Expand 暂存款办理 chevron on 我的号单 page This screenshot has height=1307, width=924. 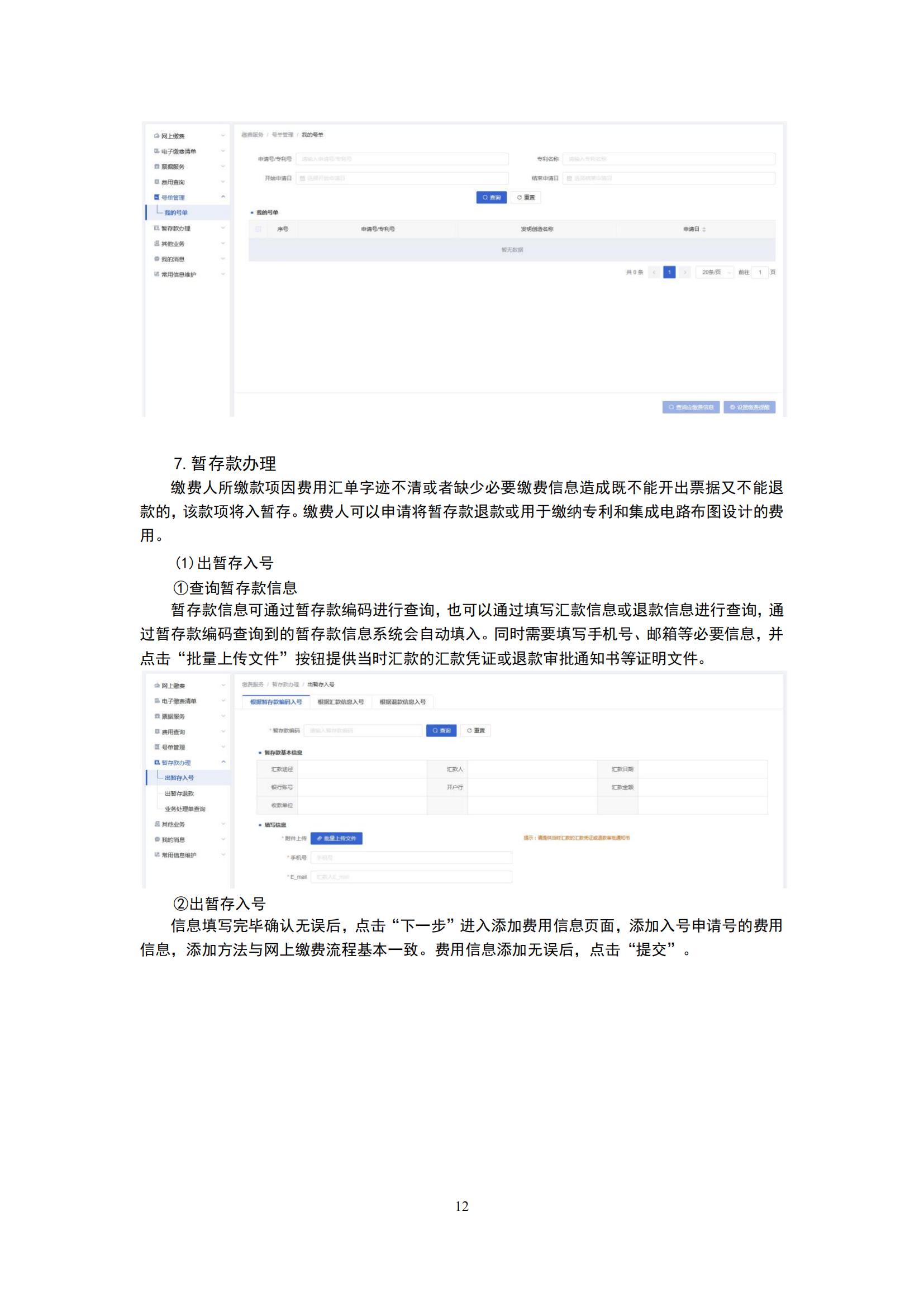point(223,229)
